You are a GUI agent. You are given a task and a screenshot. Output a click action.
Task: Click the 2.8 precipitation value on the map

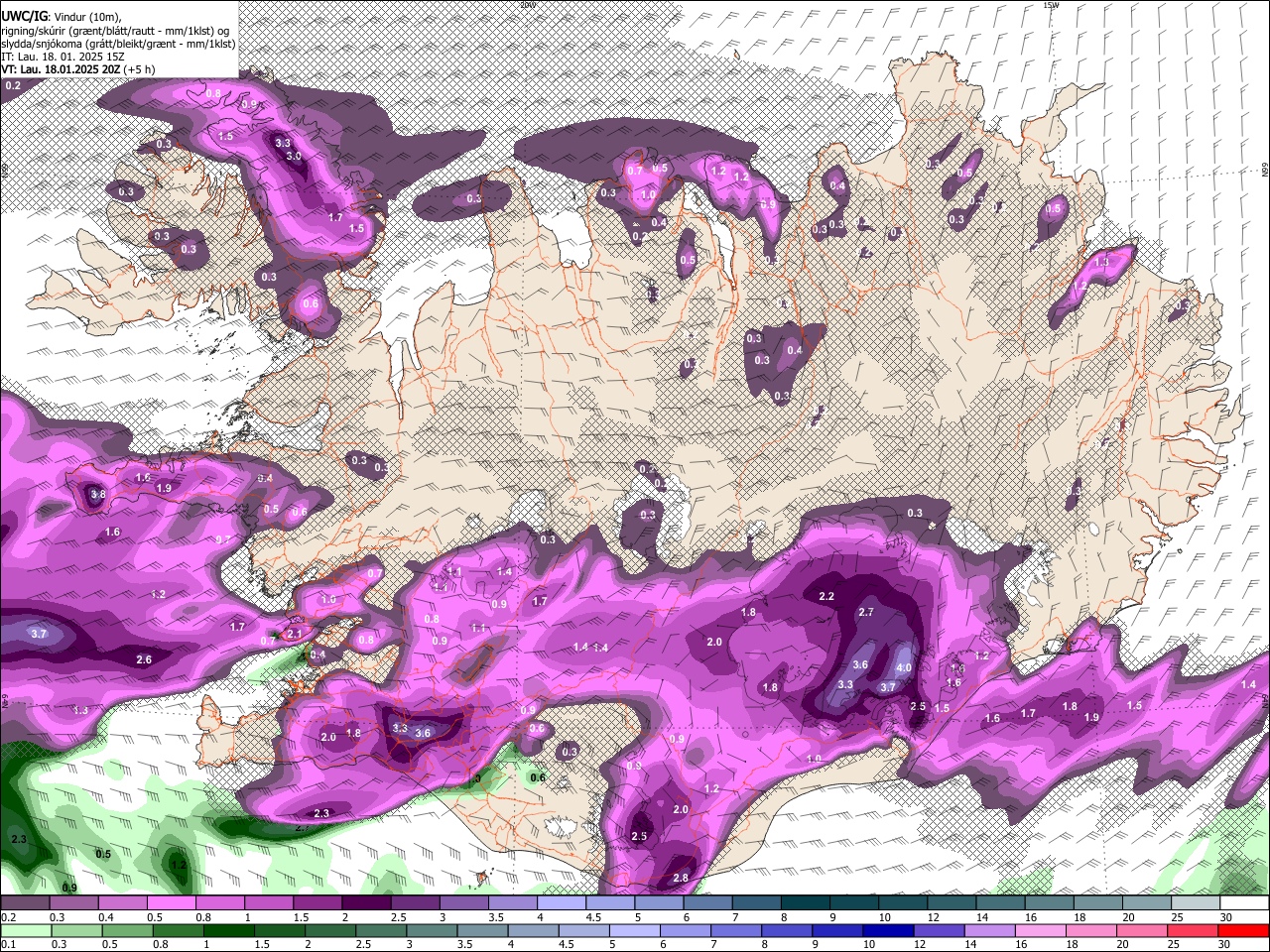pos(681,878)
